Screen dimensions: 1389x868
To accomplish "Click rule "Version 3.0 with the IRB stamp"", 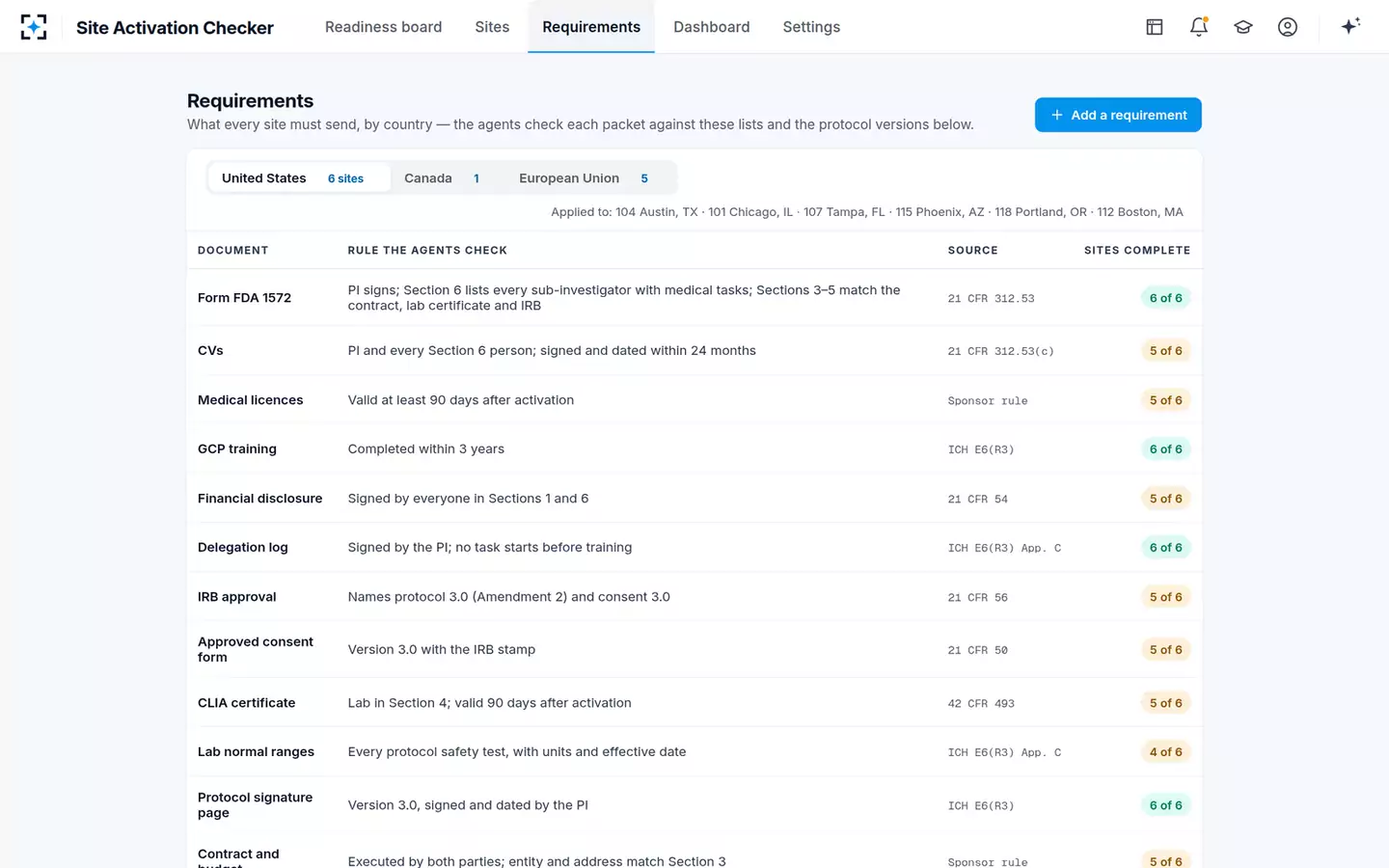I will click(x=442, y=650).
